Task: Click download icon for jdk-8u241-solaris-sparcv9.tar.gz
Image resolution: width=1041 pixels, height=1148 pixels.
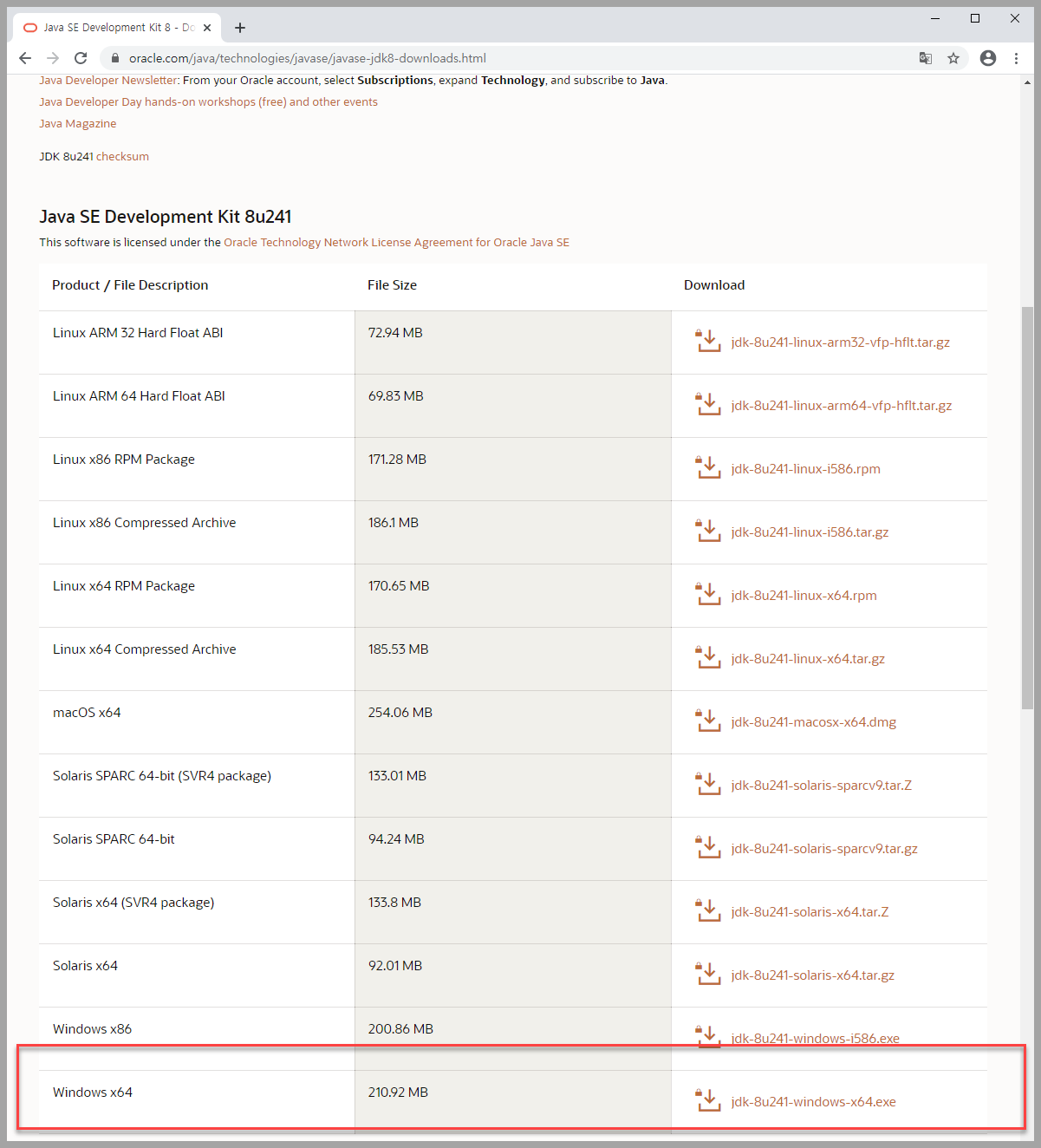Action: [x=708, y=848]
